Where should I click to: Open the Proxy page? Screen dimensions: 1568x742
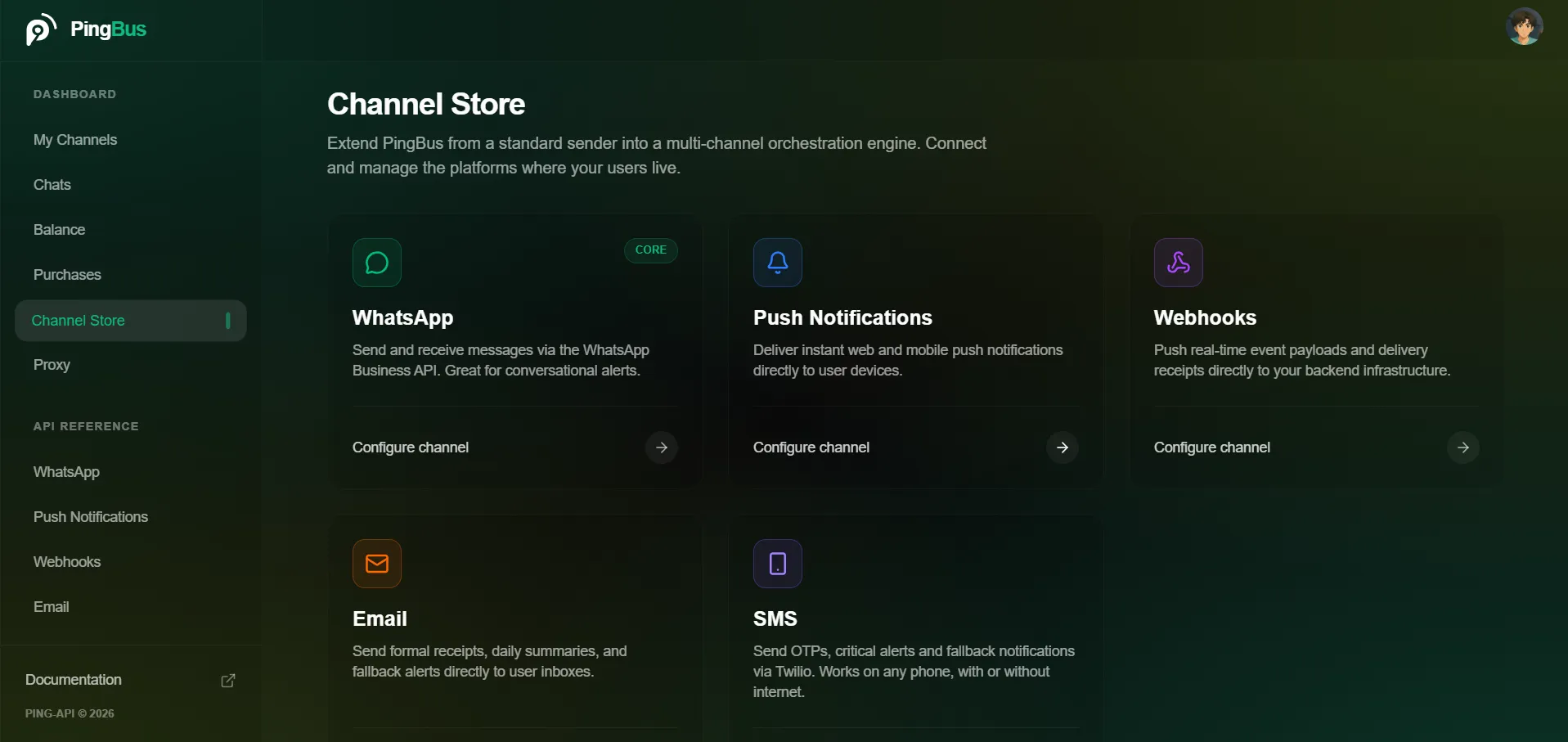pos(52,365)
